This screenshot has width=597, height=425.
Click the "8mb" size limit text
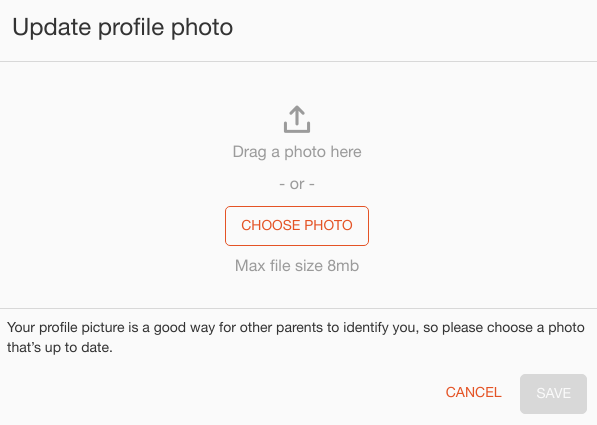[x=343, y=266]
